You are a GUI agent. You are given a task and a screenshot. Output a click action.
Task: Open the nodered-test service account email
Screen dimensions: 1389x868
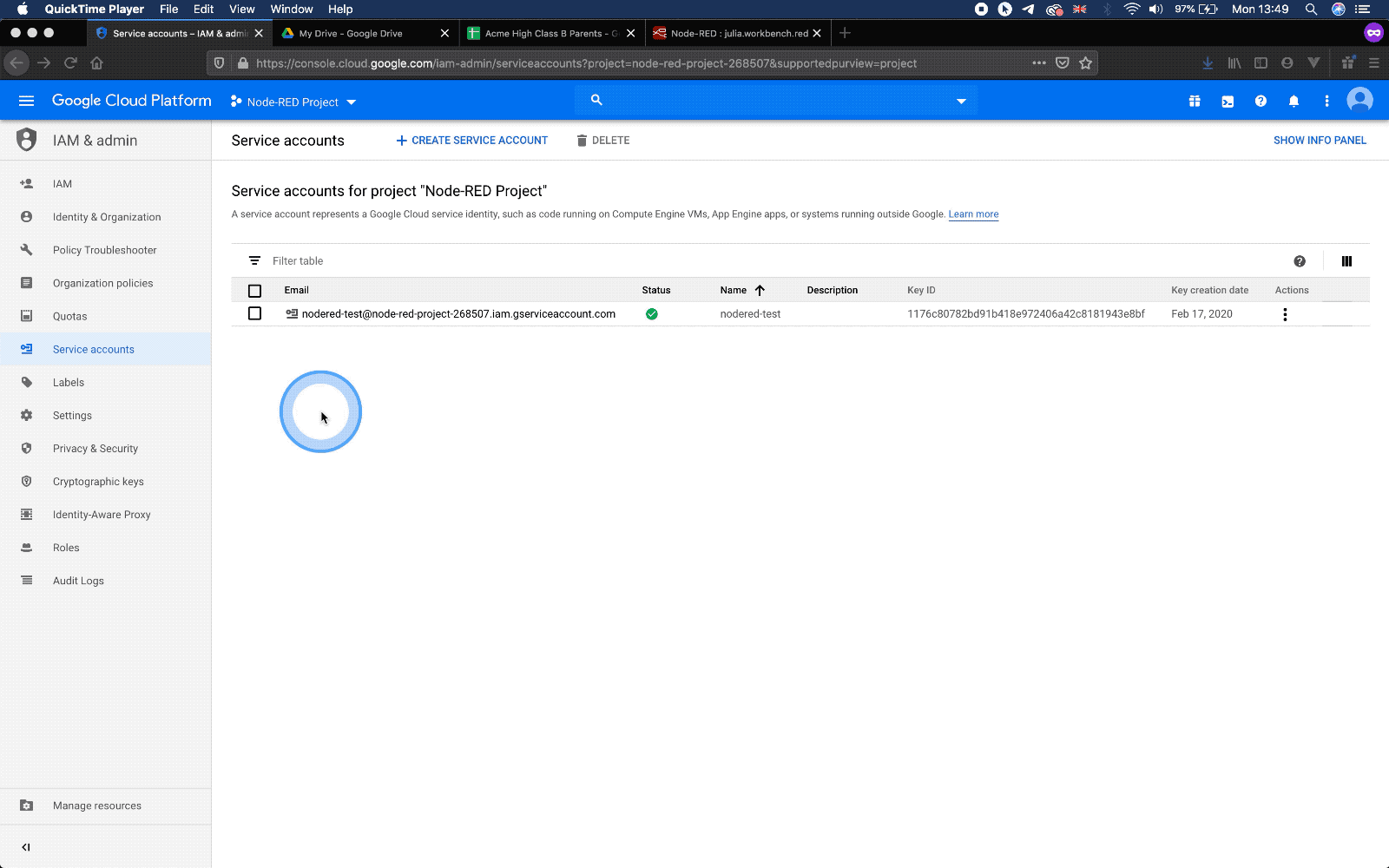[x=458, y=314]
